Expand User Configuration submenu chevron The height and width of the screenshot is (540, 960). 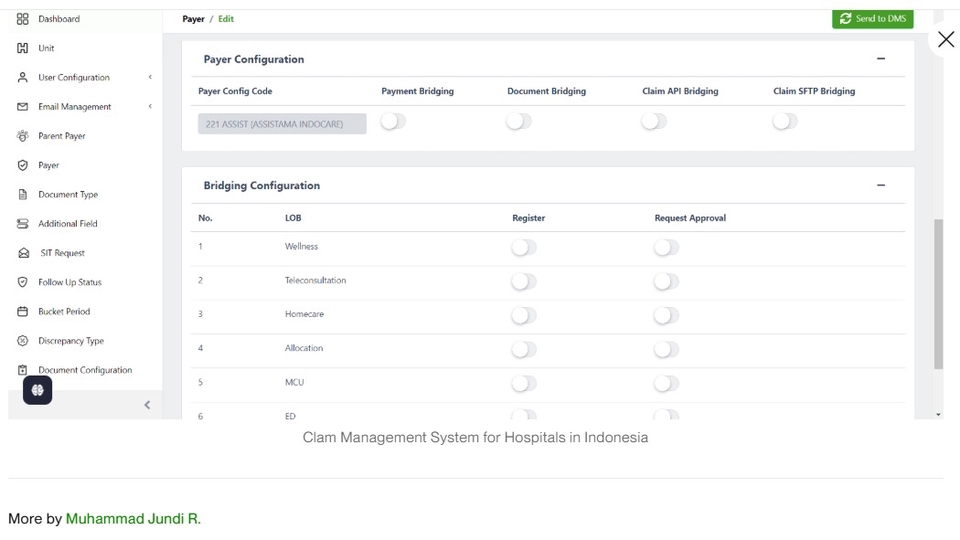(150, 77)
